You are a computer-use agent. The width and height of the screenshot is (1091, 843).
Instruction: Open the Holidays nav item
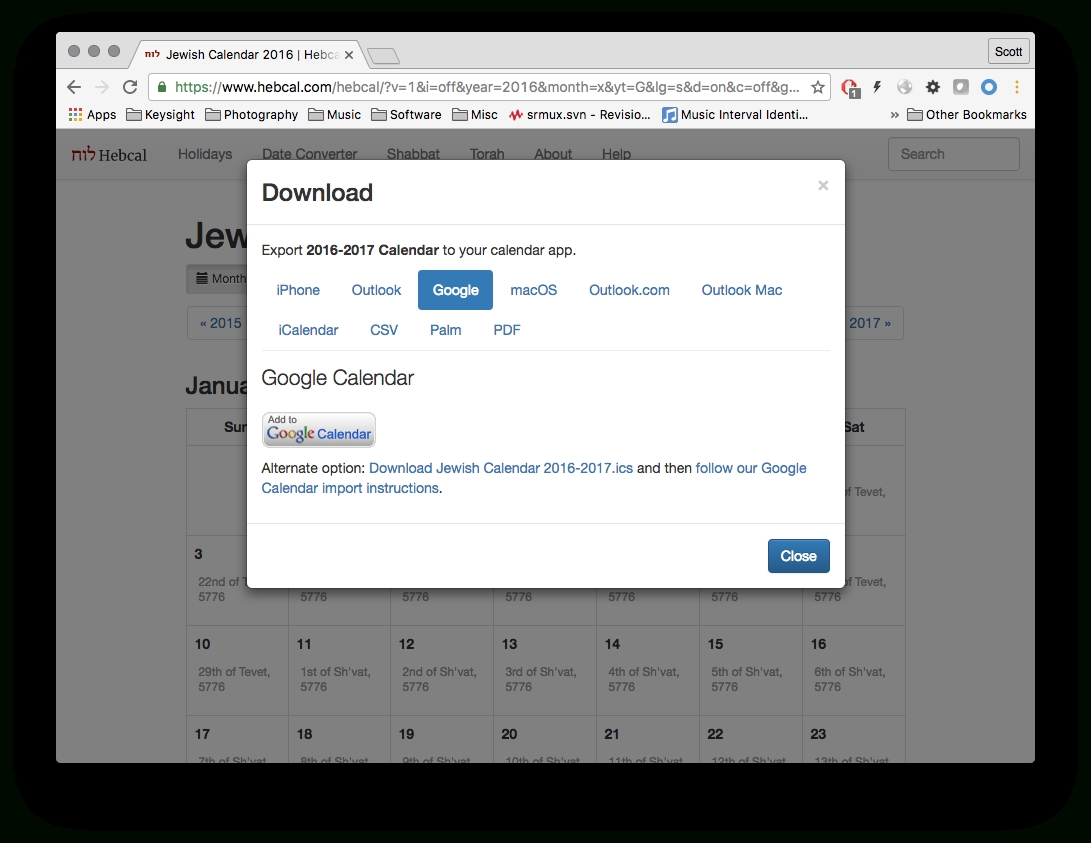point(205,154)
